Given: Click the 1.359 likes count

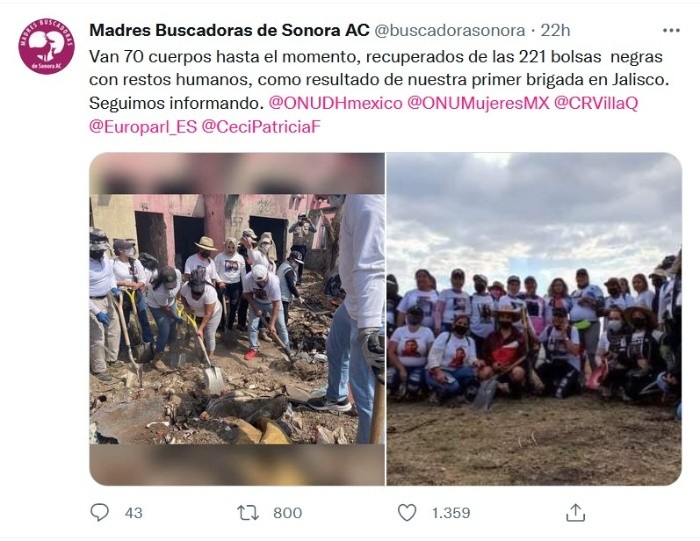Looking at the screenshot, I should click(451, 513).
